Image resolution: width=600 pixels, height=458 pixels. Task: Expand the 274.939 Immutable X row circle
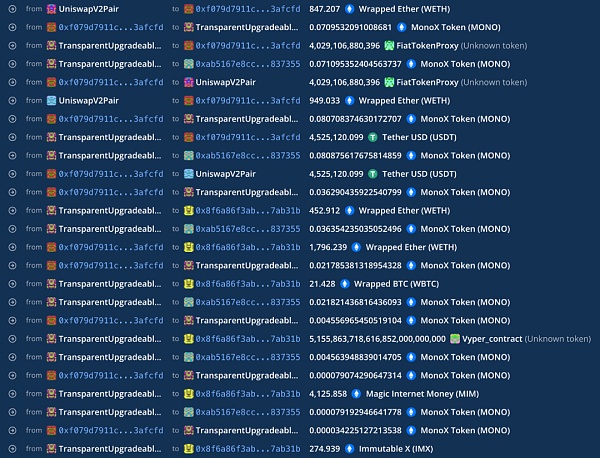[x=12, y=449]
